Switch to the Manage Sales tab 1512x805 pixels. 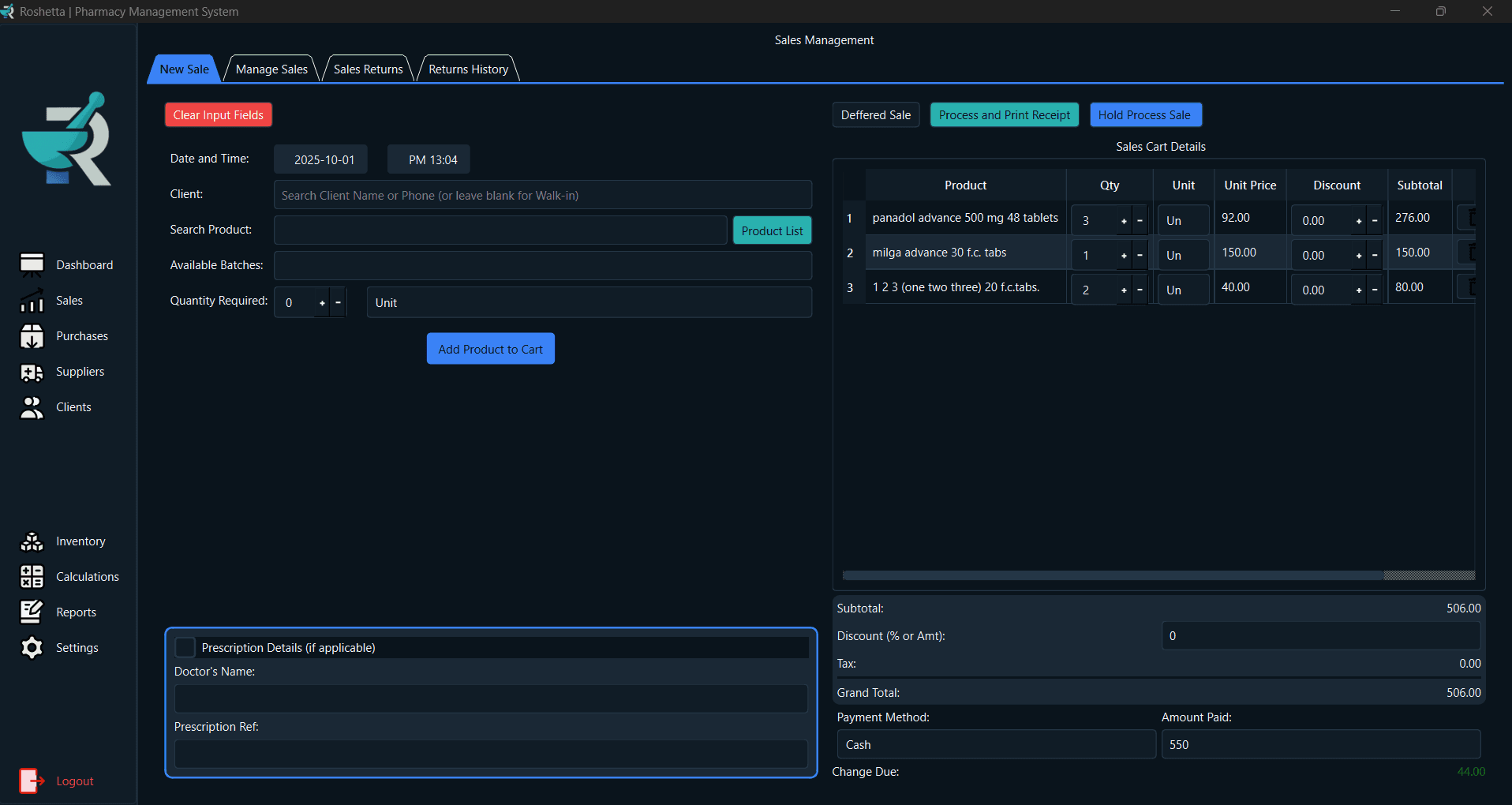coord(271,69)
